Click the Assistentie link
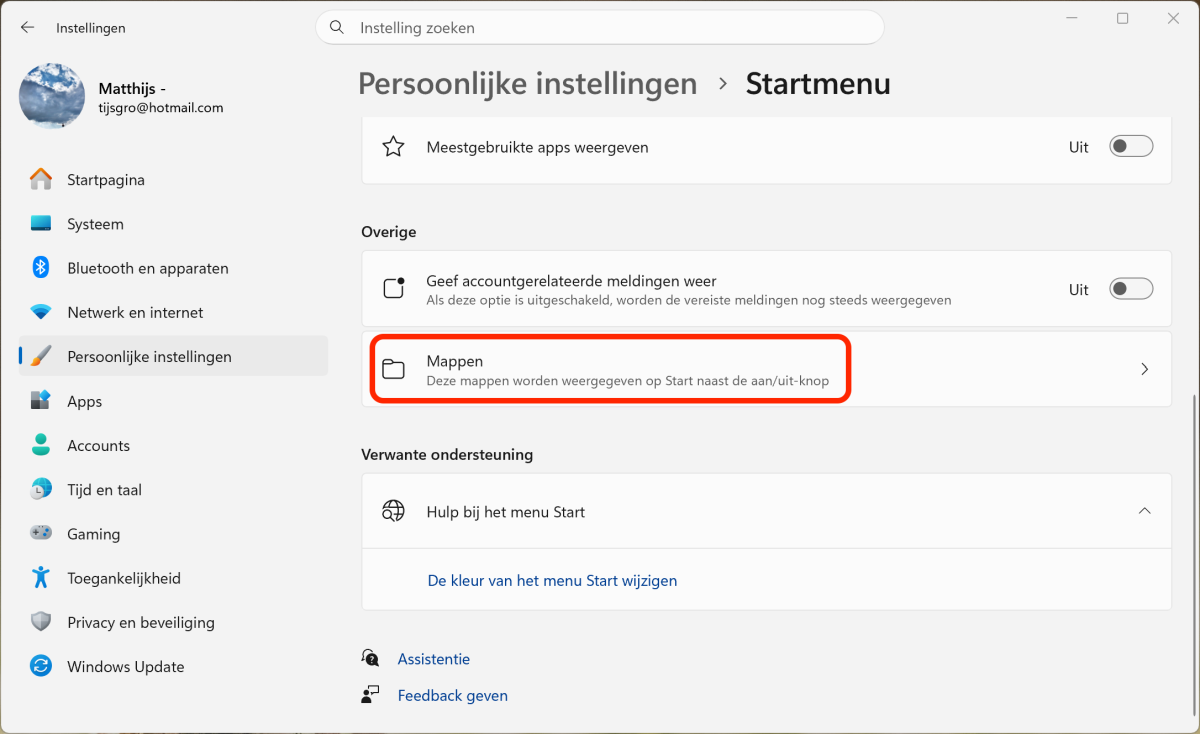Screen dimensions: 1200x734 433,659
